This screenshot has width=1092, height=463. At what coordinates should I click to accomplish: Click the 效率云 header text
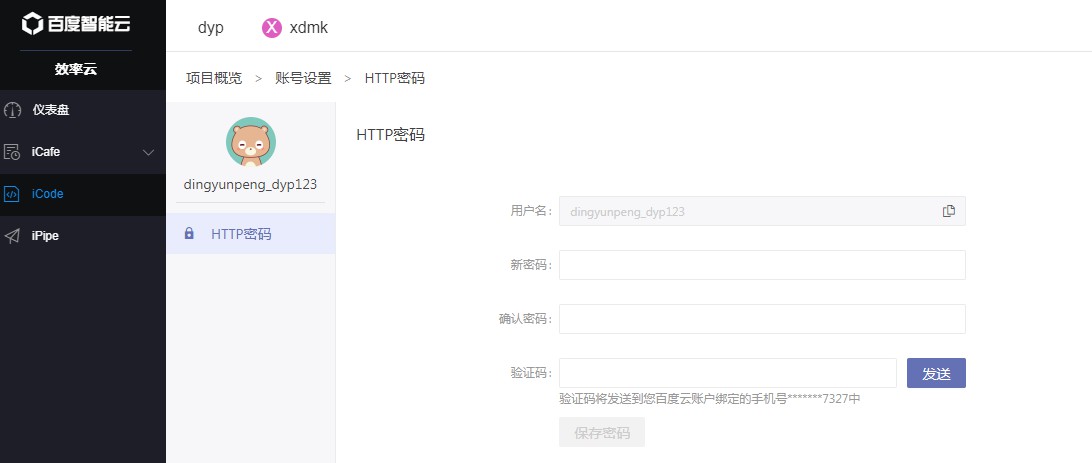[76, 70]
